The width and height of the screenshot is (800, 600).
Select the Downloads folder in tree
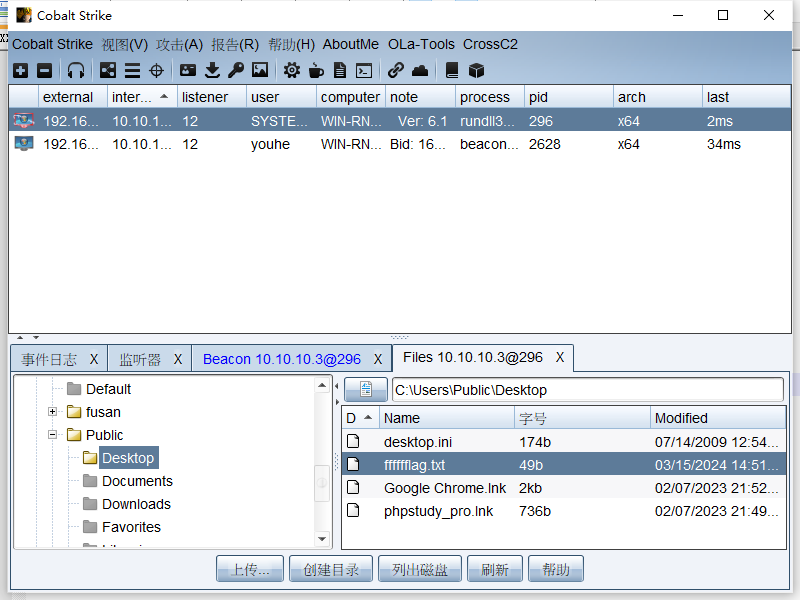coord(136,504)
